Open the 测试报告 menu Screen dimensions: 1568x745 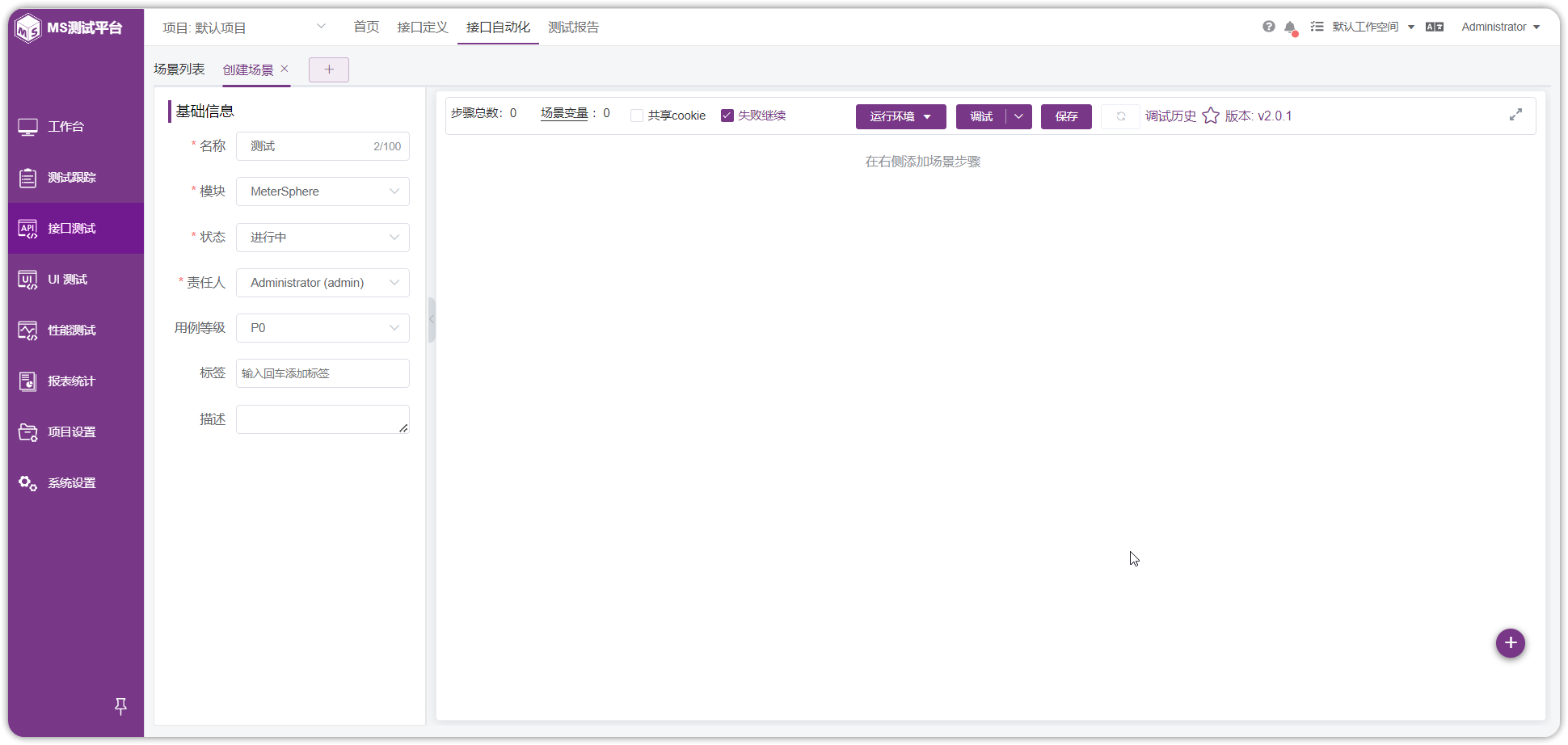[573, 27]
